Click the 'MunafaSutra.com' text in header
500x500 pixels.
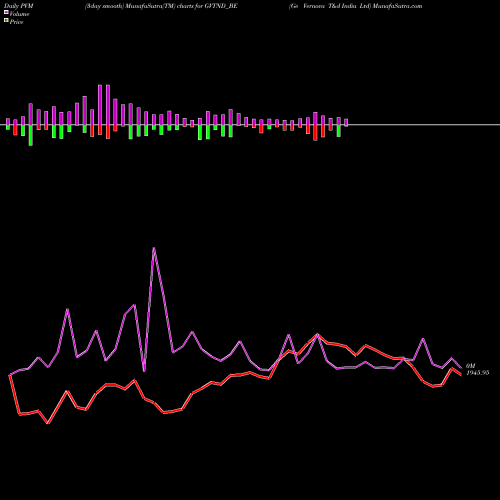[397, 6]
